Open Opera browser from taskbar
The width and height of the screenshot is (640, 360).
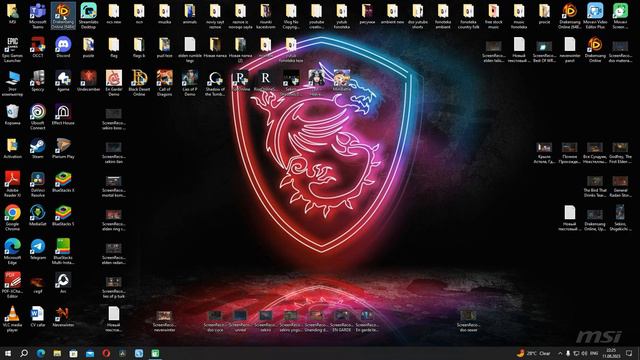point(106,353)
